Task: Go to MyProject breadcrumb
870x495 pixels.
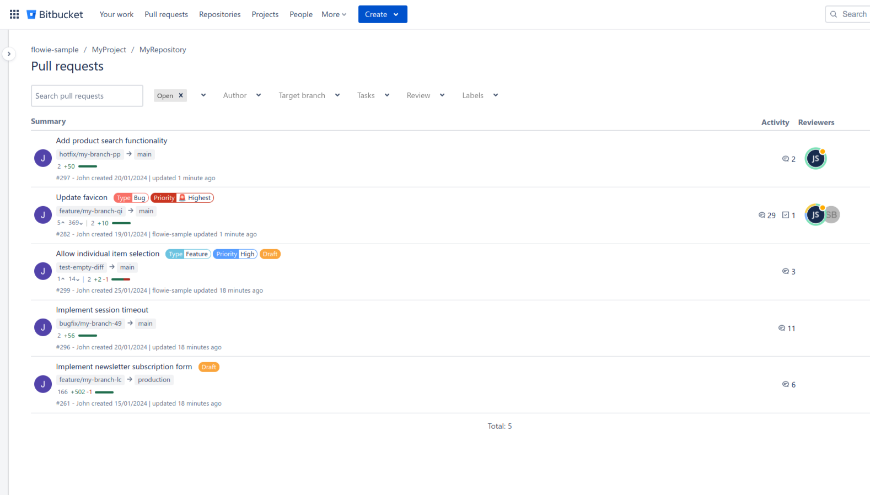Action: 109,49
